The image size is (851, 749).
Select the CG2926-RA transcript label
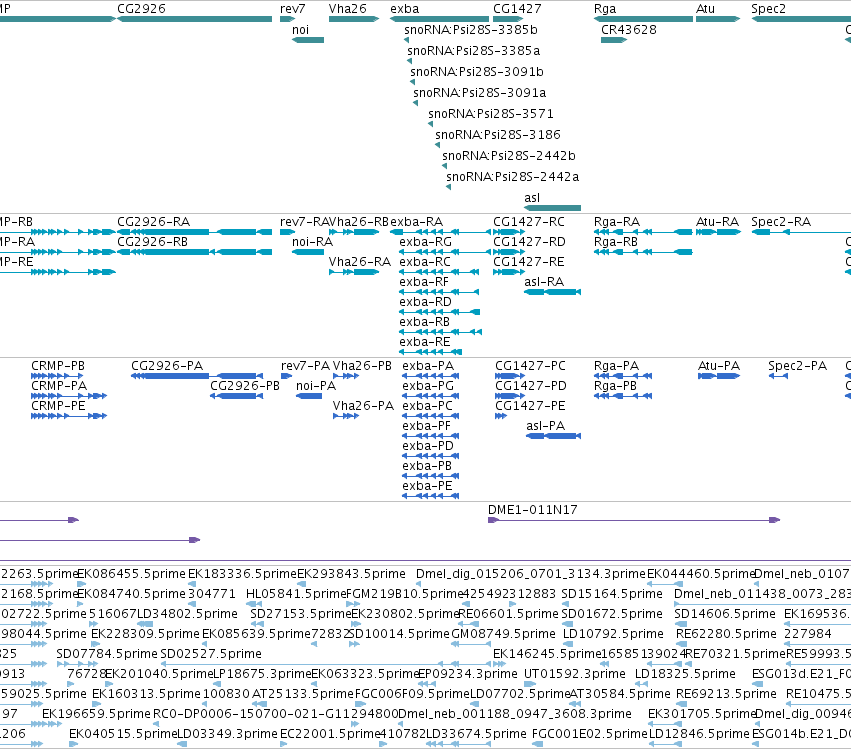click(x=154, y=222)
